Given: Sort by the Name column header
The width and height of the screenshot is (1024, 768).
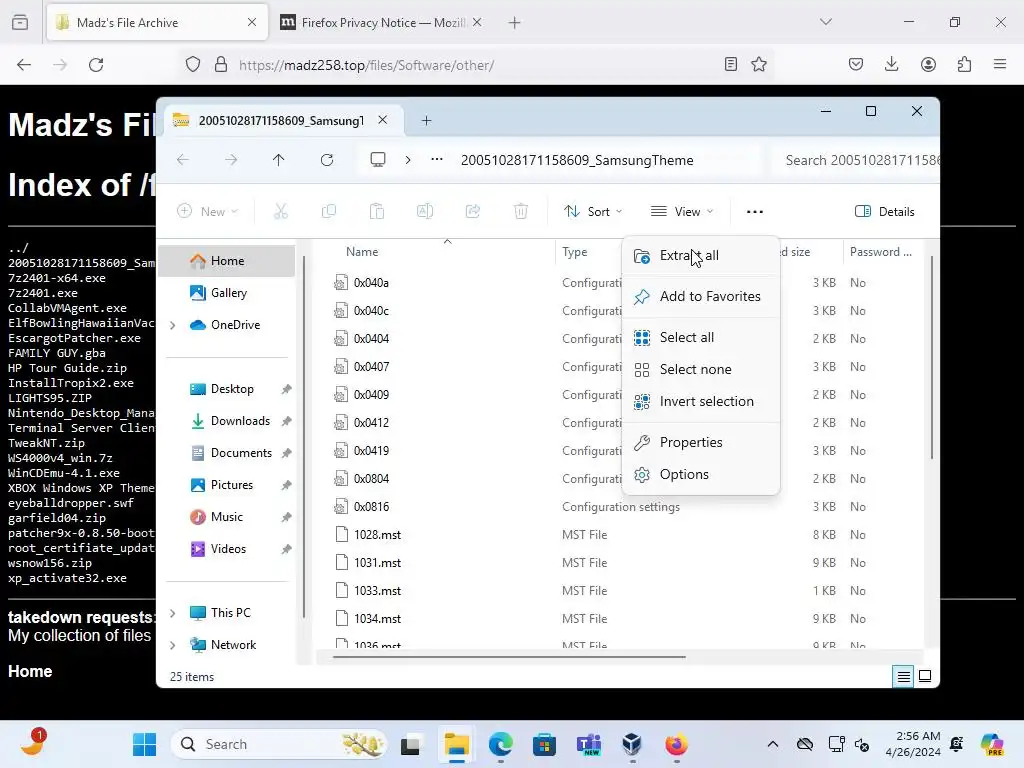Looking at the screenshot, I should [x=362, y=252].
